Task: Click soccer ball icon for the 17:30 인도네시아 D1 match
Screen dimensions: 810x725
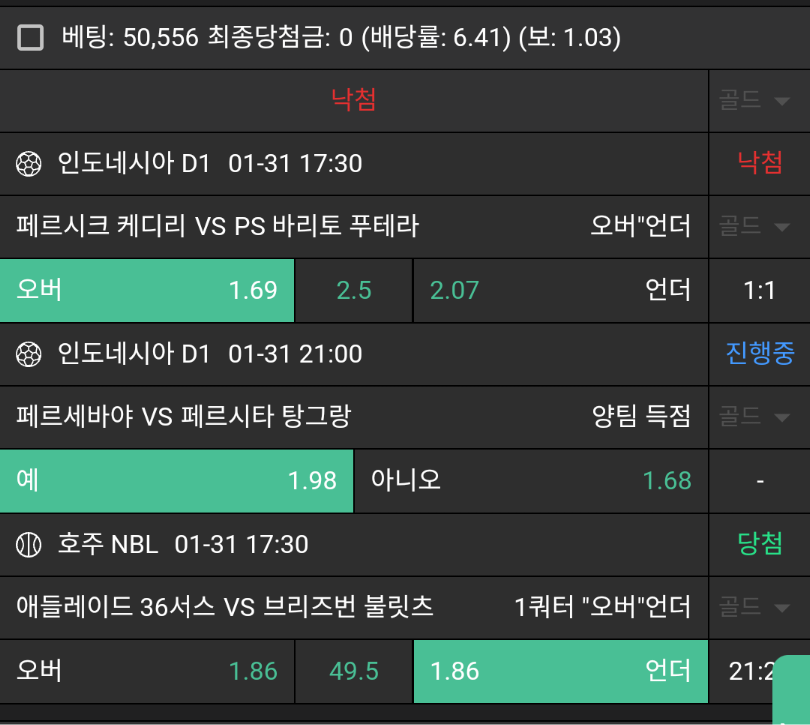Action: pos(29,163)
